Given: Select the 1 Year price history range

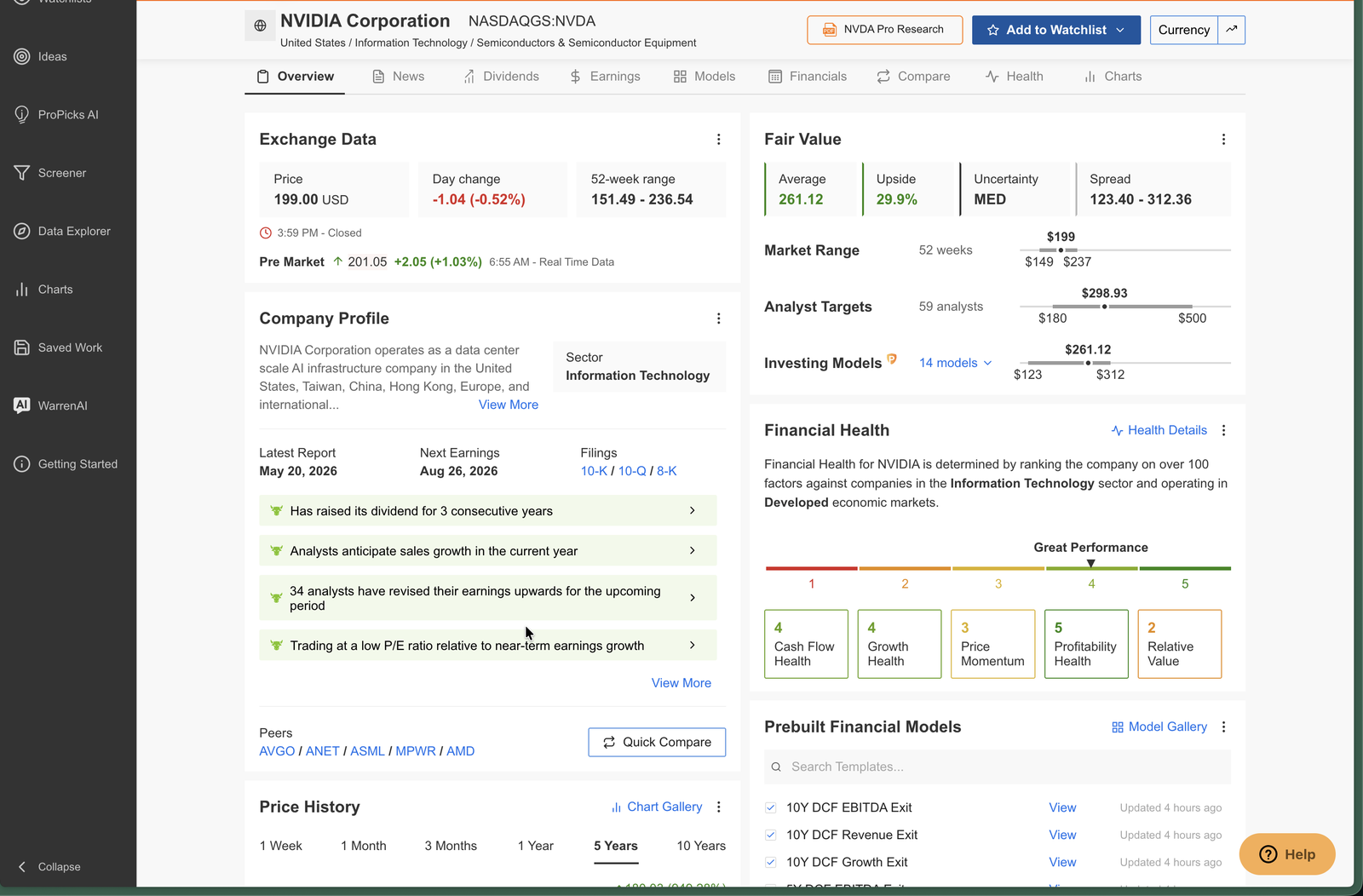Looking at the screenshot, I should [x=536, y=846].
